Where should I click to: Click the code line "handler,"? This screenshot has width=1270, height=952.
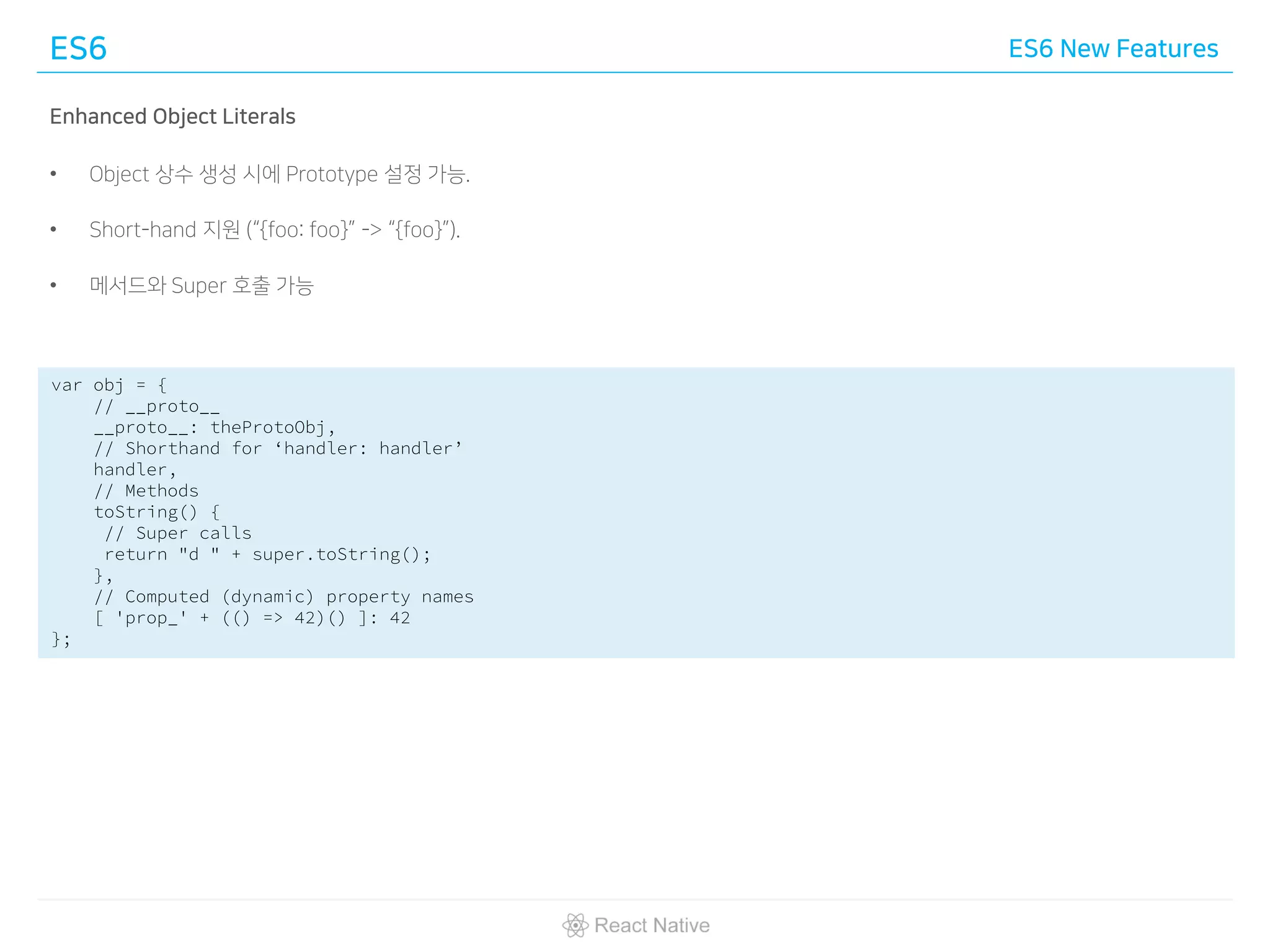click(135, 470)
